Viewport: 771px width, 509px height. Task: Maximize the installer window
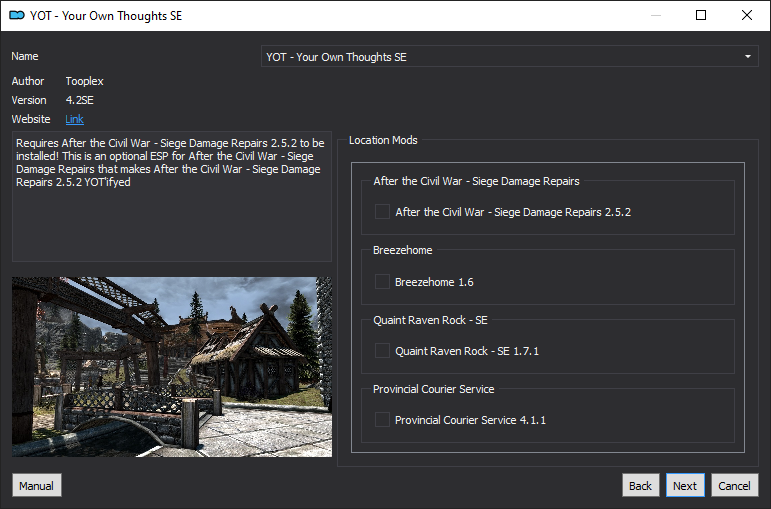pos(701,15)
